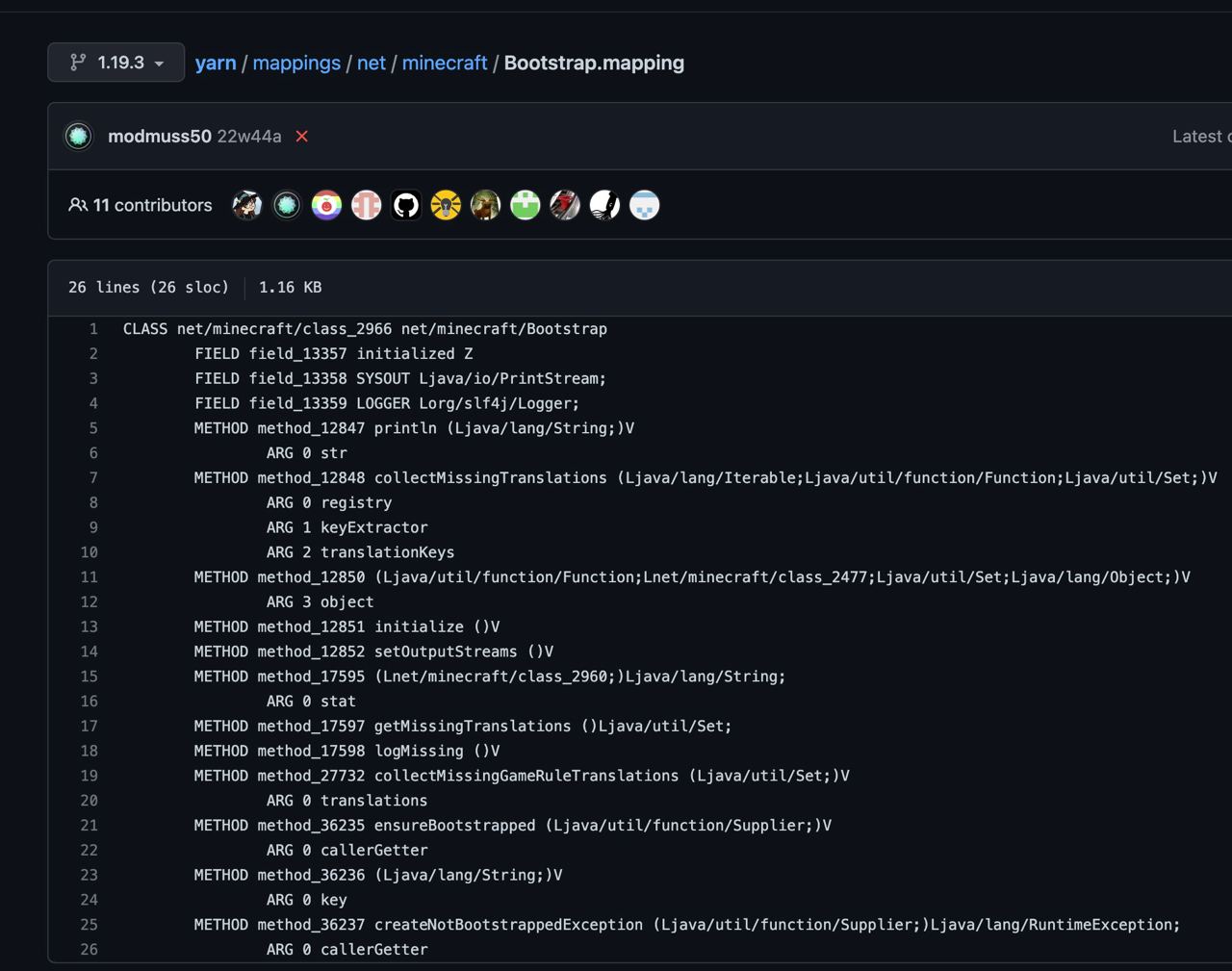Click the pink identicon contributor avatar
This screenshot has height=971, width=1232.
(367, 205)
